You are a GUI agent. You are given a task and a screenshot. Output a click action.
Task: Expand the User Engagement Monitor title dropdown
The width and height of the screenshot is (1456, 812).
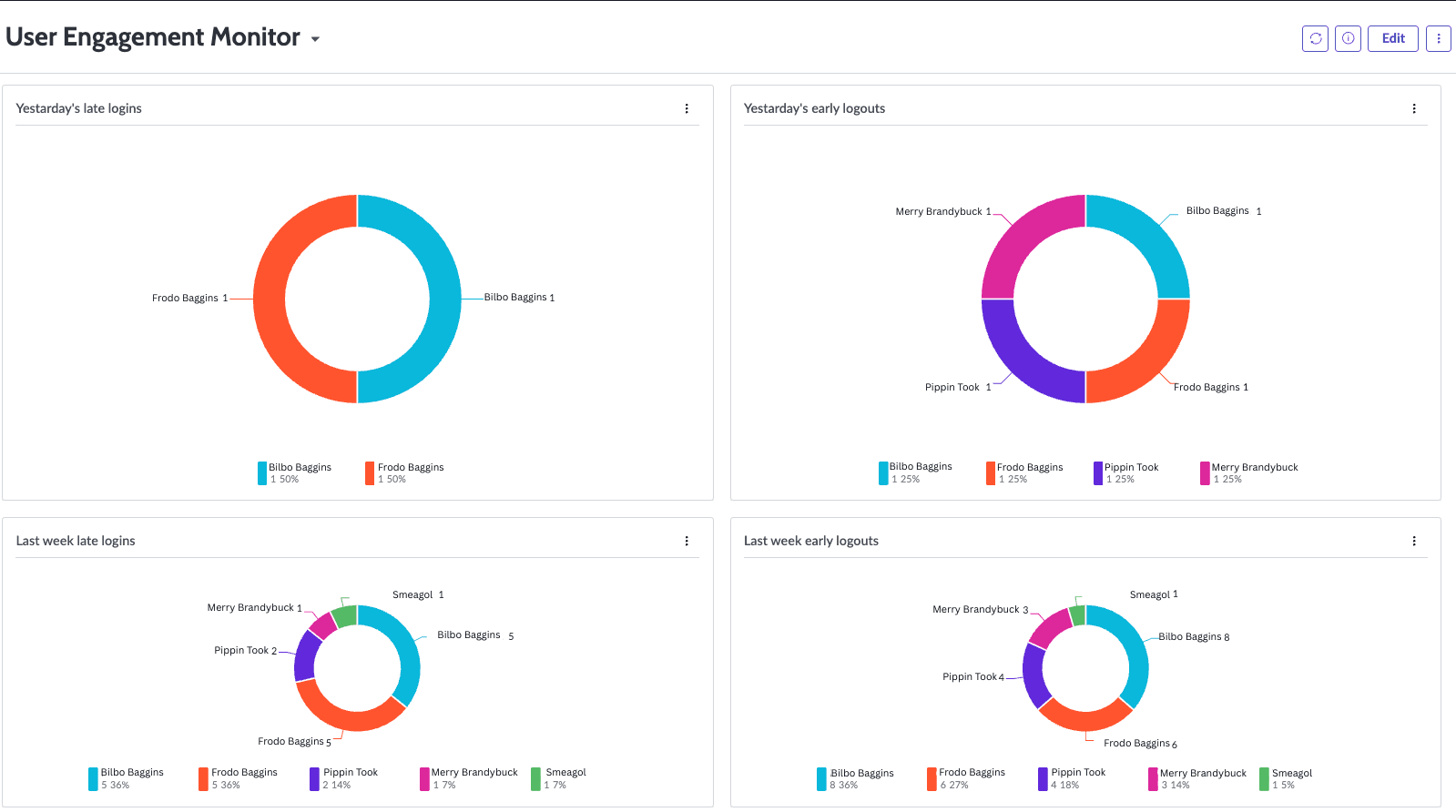315,39
